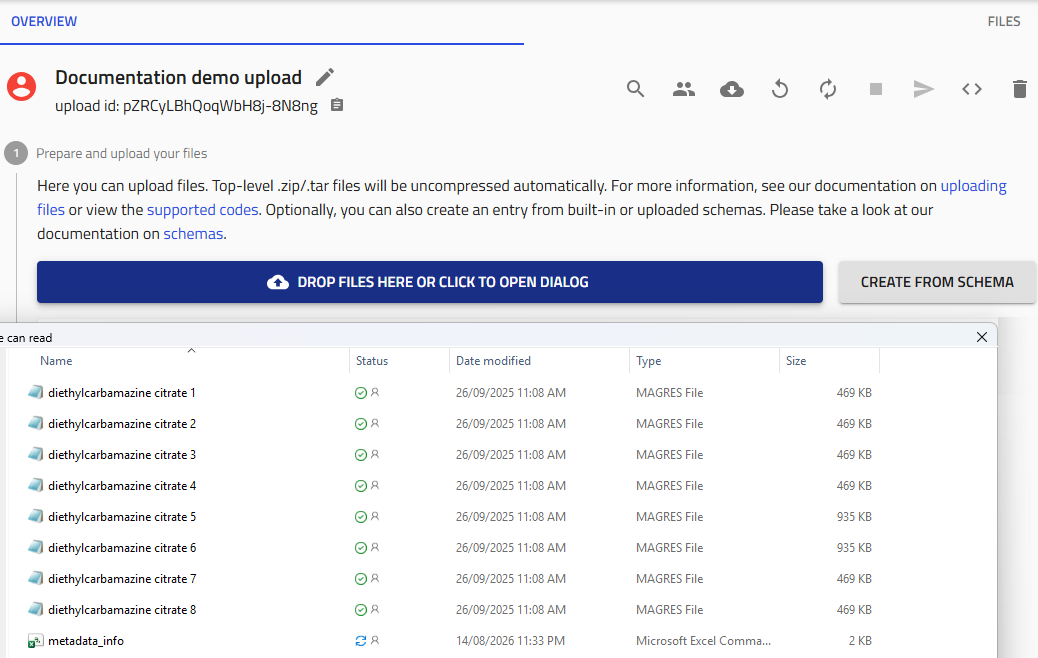Open the search entries magnifier icon

(636, 89)
